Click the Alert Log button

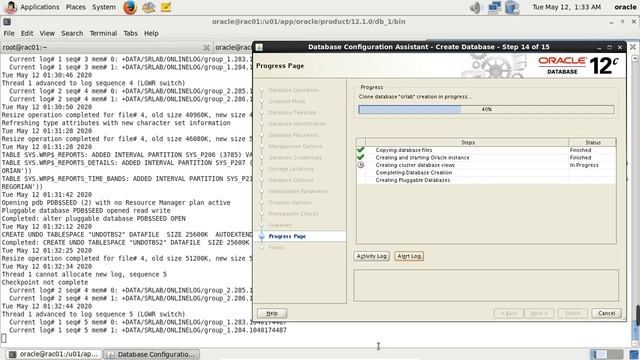(x=409, y=256)
